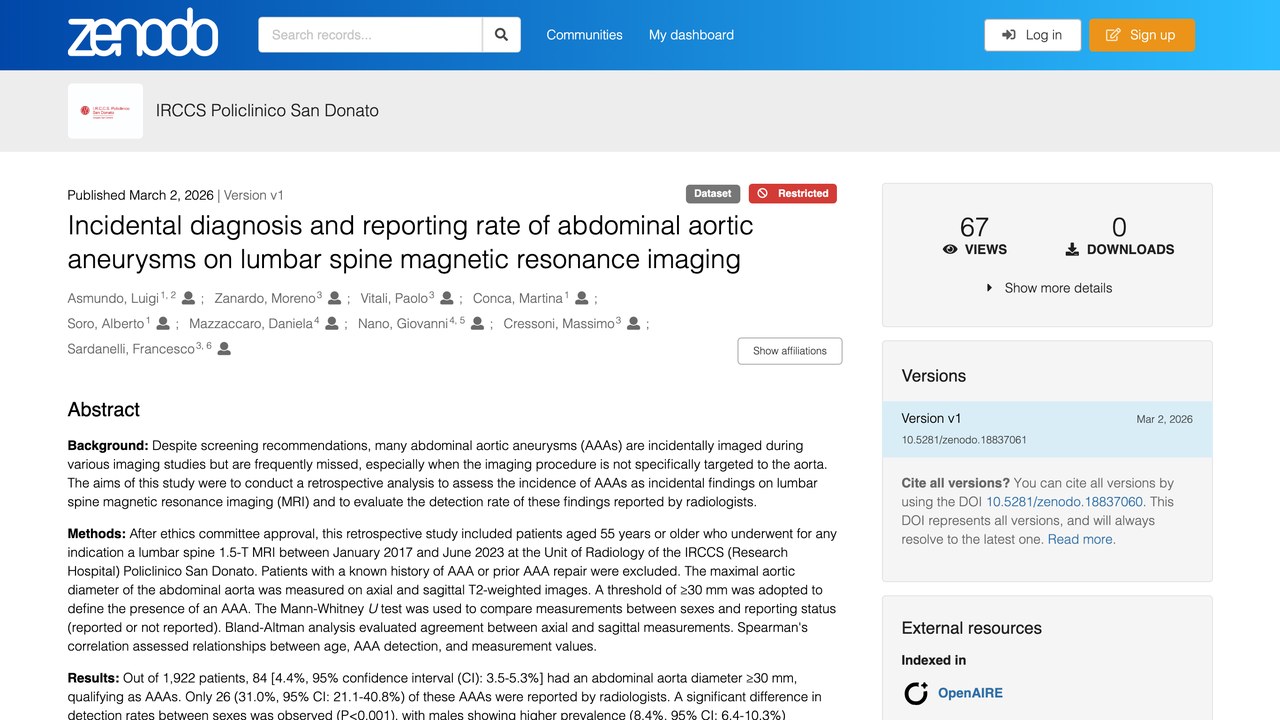This screenshot has width=1280, height=720.
Task: Toggle Show affiliations
Action: click(x=790, y=351)
